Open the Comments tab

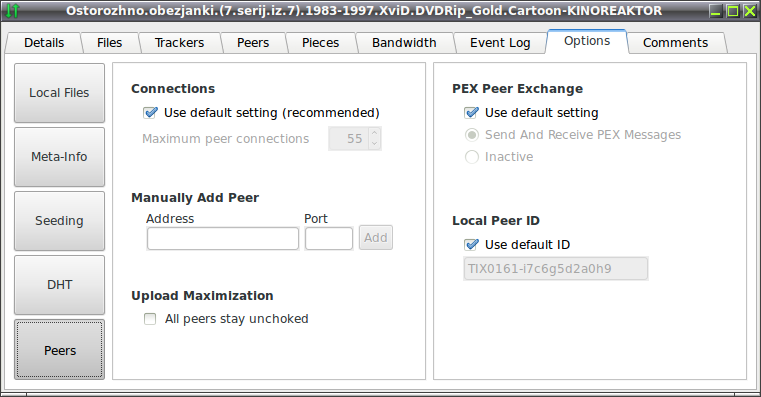(x=675, y=43)
